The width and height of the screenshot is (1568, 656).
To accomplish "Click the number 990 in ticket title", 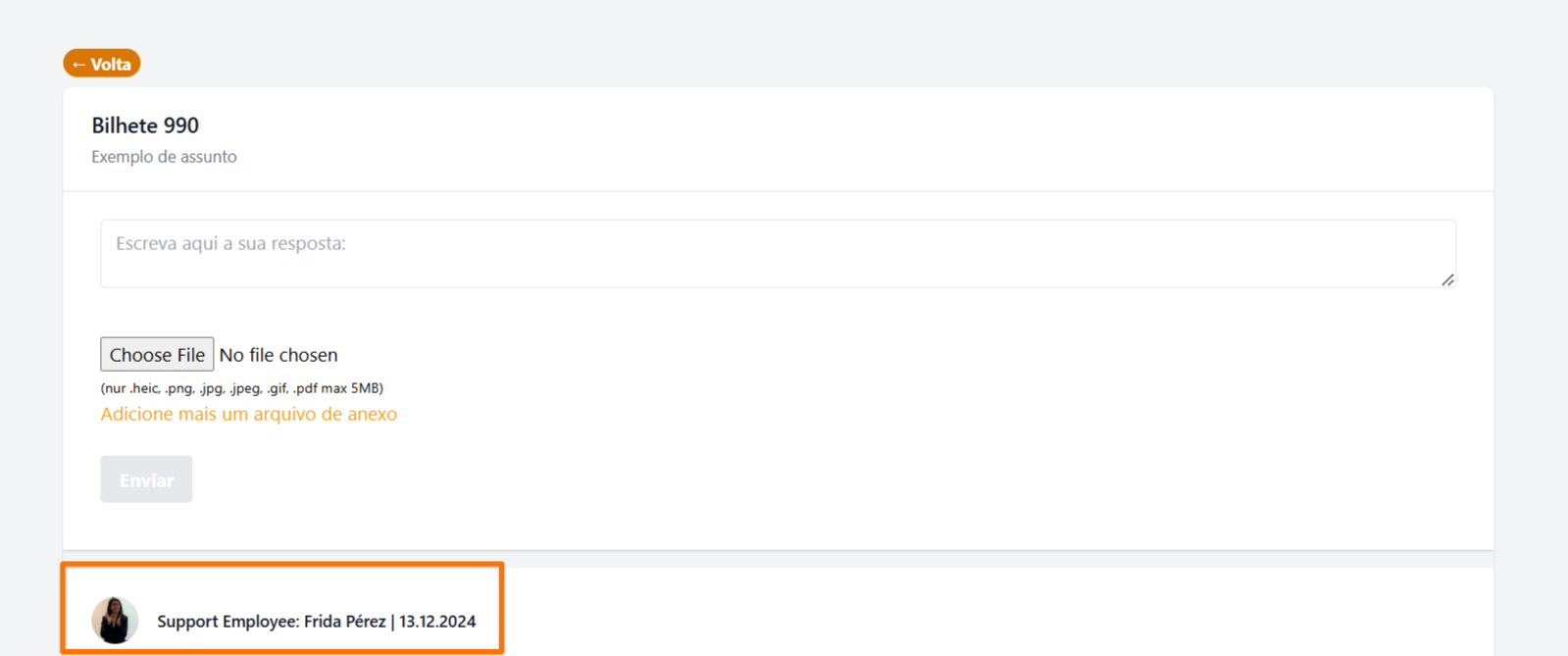I will coord(181,126).
